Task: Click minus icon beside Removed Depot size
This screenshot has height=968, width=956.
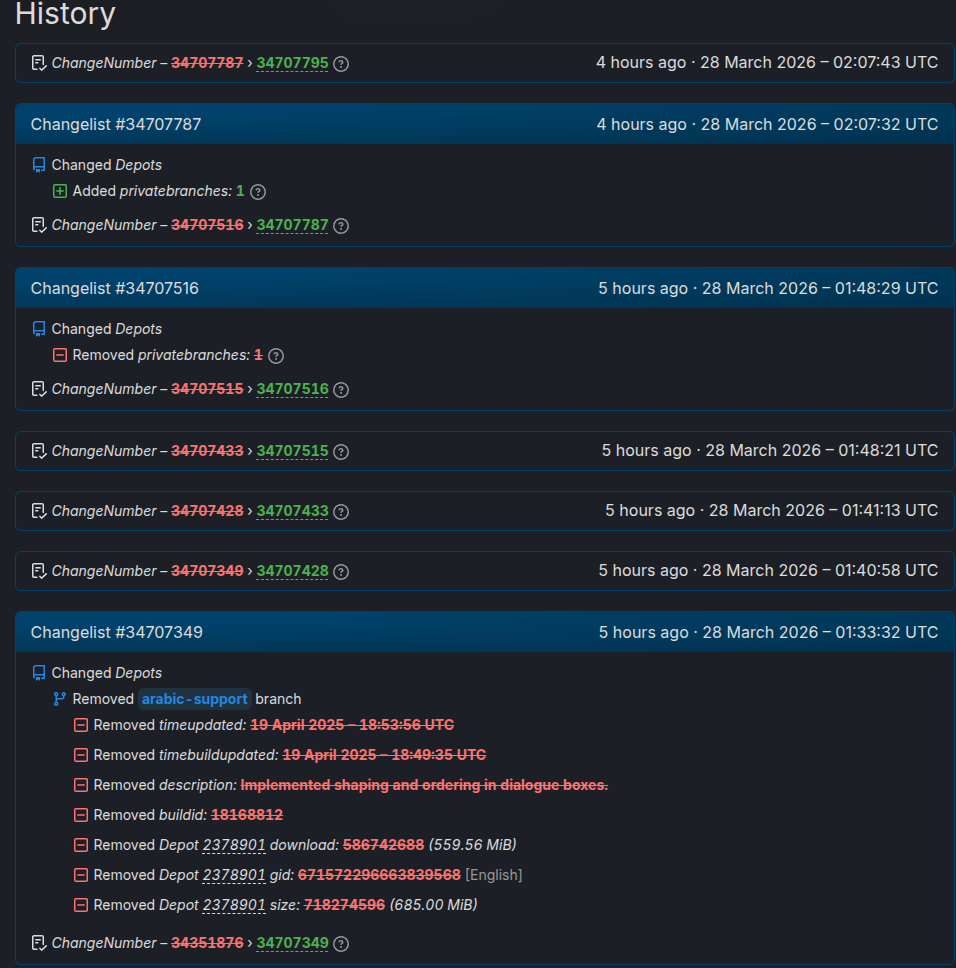Action: tap(81, 905)
